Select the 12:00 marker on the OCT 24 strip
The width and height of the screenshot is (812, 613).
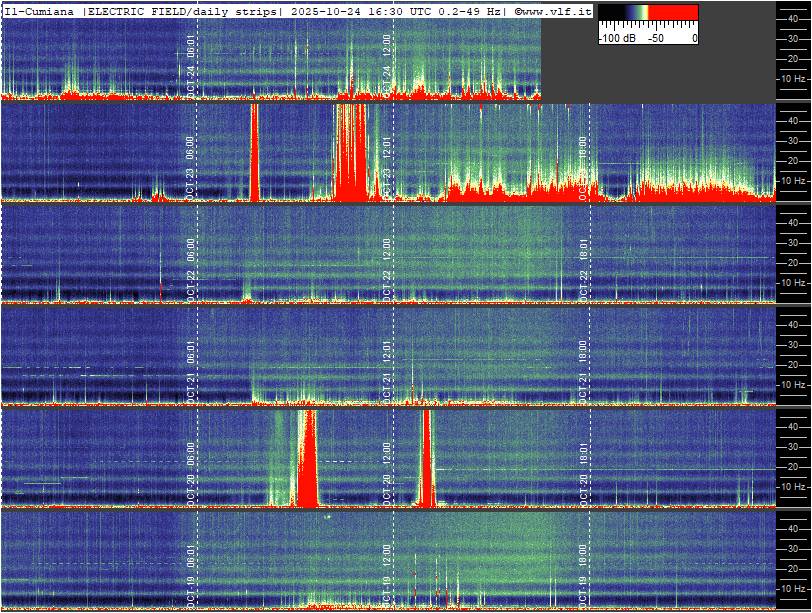coord(388,44)
